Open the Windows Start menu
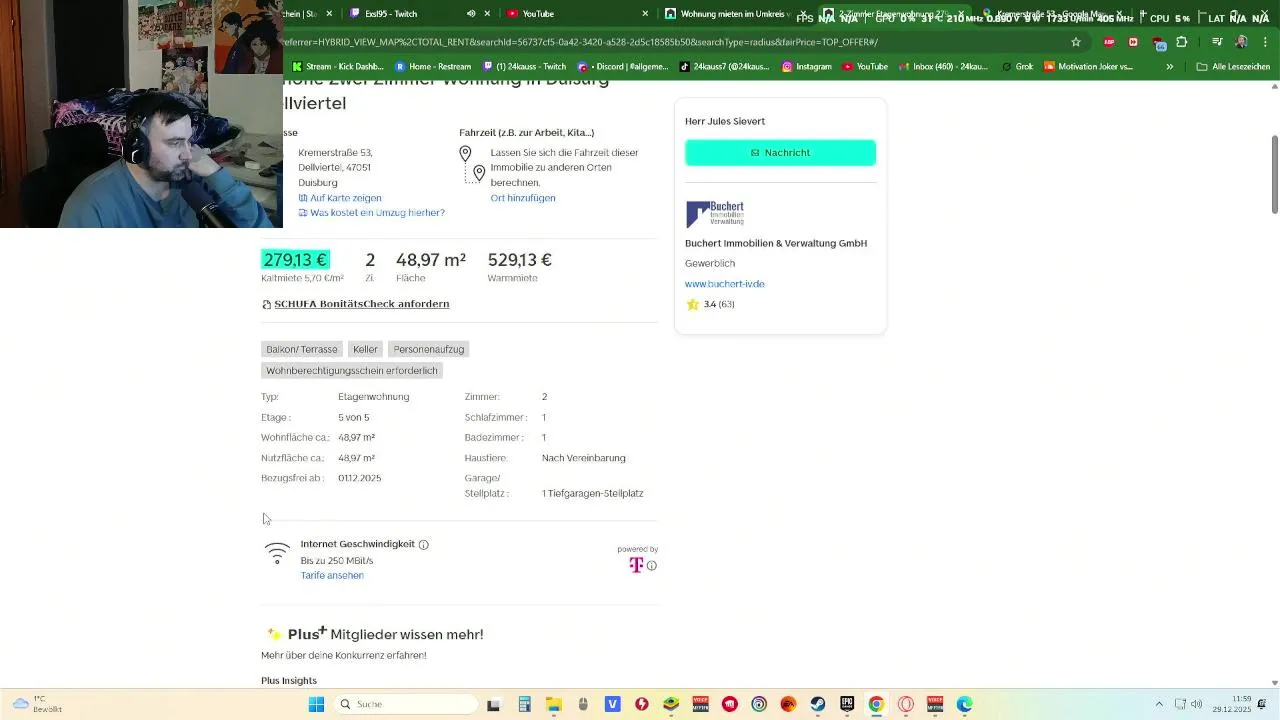 pos(316,704)
